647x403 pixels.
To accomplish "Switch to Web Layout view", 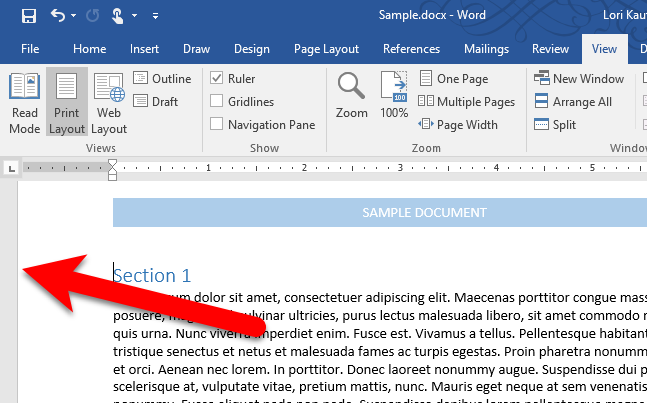I will [109, 104].
